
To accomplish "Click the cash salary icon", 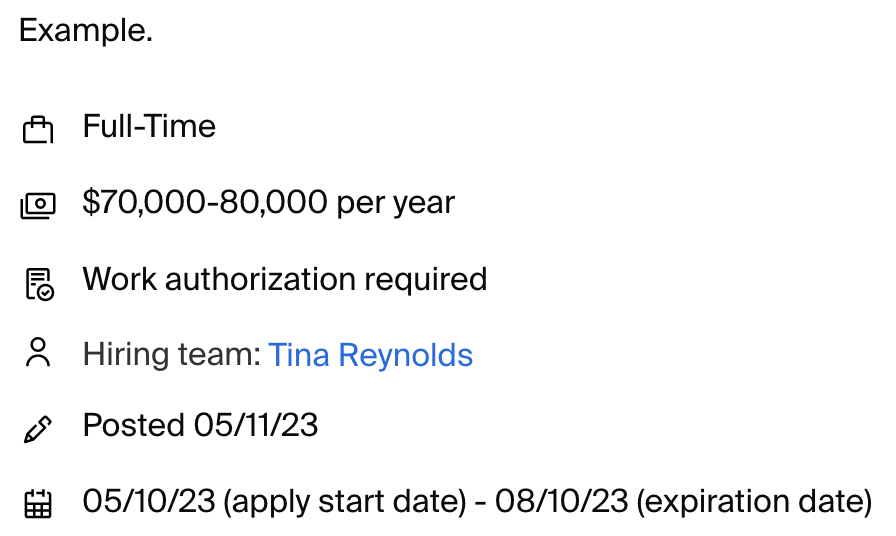I will (x=38, y=206).
